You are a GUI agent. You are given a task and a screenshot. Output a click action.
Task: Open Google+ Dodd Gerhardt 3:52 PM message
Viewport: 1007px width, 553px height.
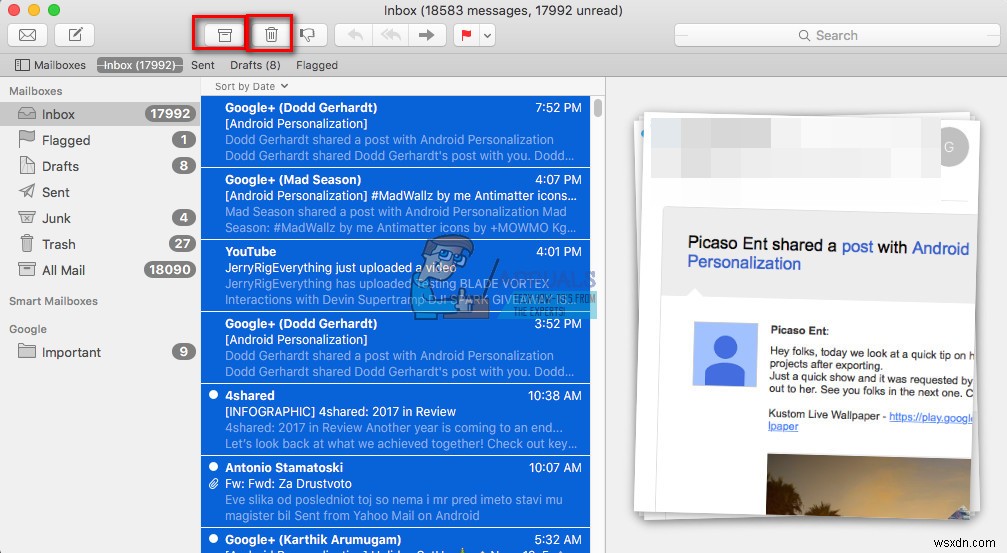(395, 347)
